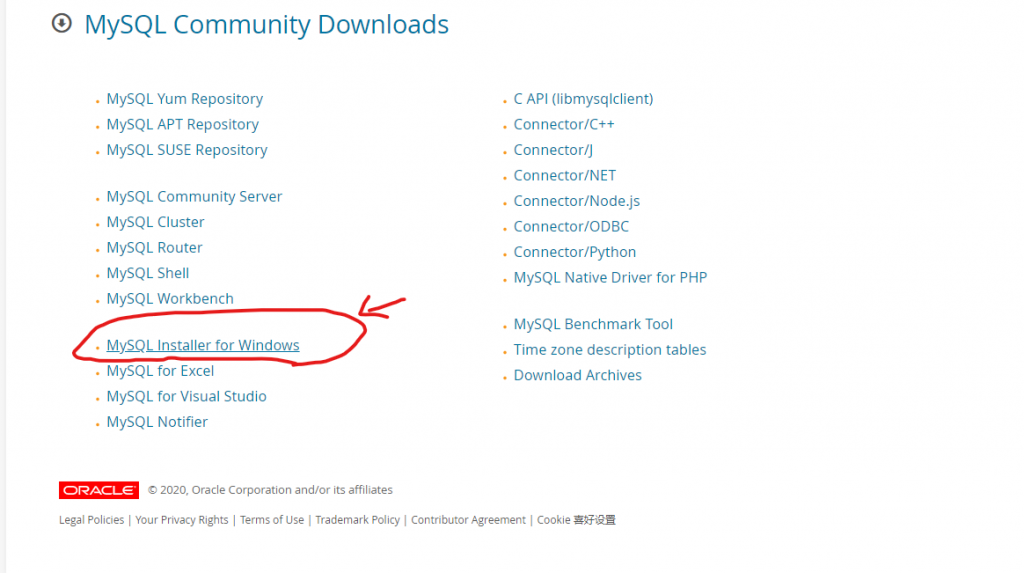Open Terms of Use footer link
This screenshot has width=1024, height=573.
(272, 520)
